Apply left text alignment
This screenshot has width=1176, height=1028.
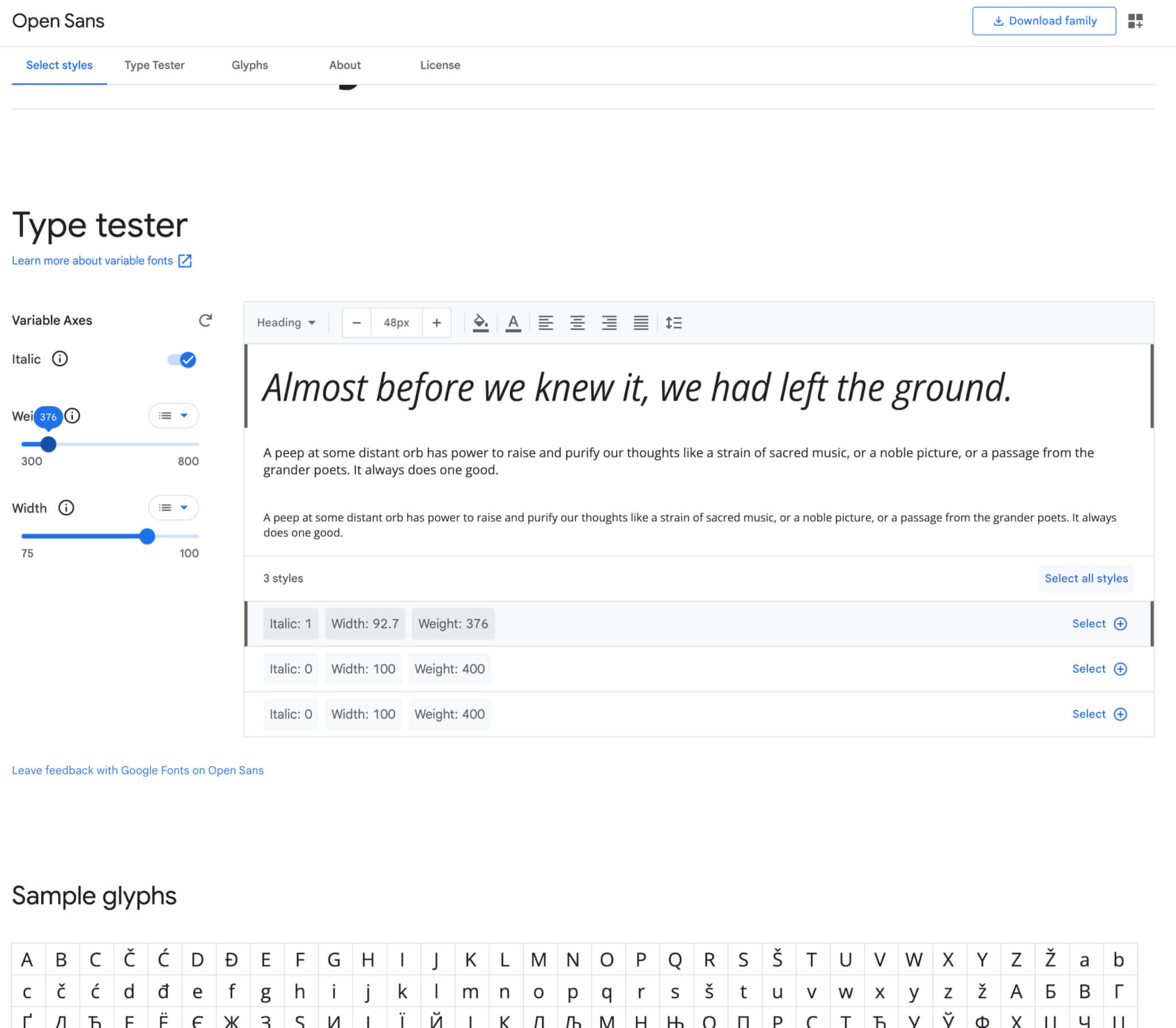click(x=546, y=322)
